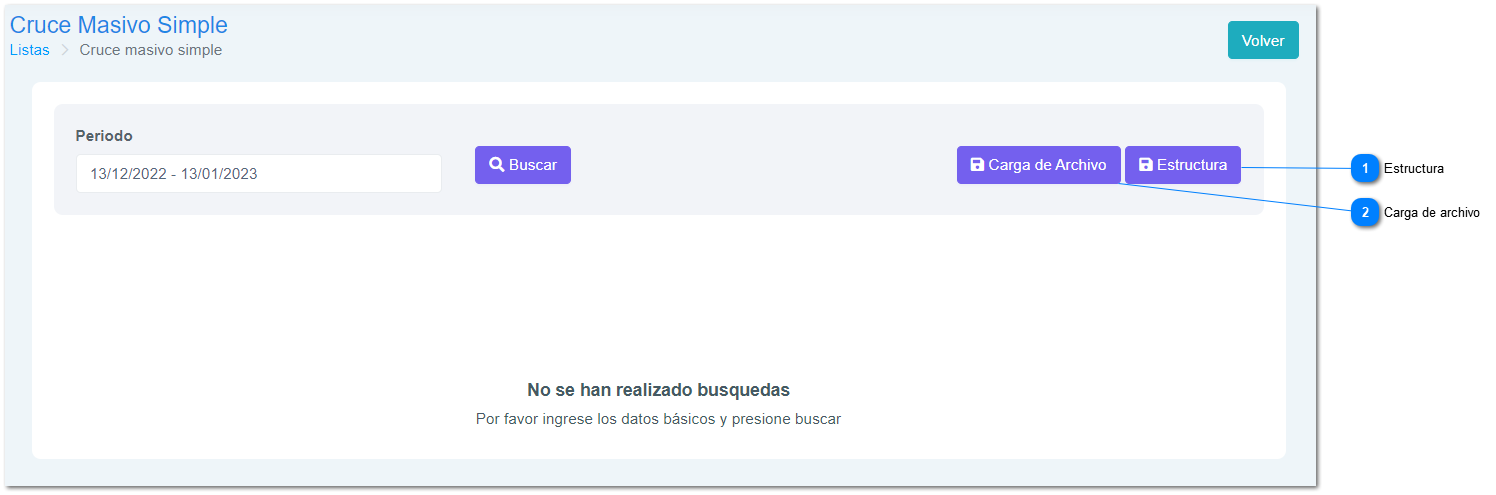Select the Cruce masivo simple breadcrumb item
Viewport: 1496px width, 495px height.
pos(151,50)
